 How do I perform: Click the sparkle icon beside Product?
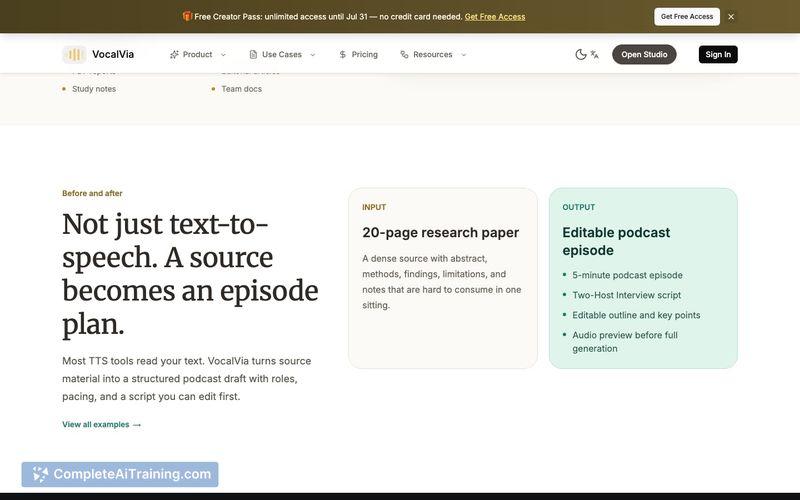point(174,55)
